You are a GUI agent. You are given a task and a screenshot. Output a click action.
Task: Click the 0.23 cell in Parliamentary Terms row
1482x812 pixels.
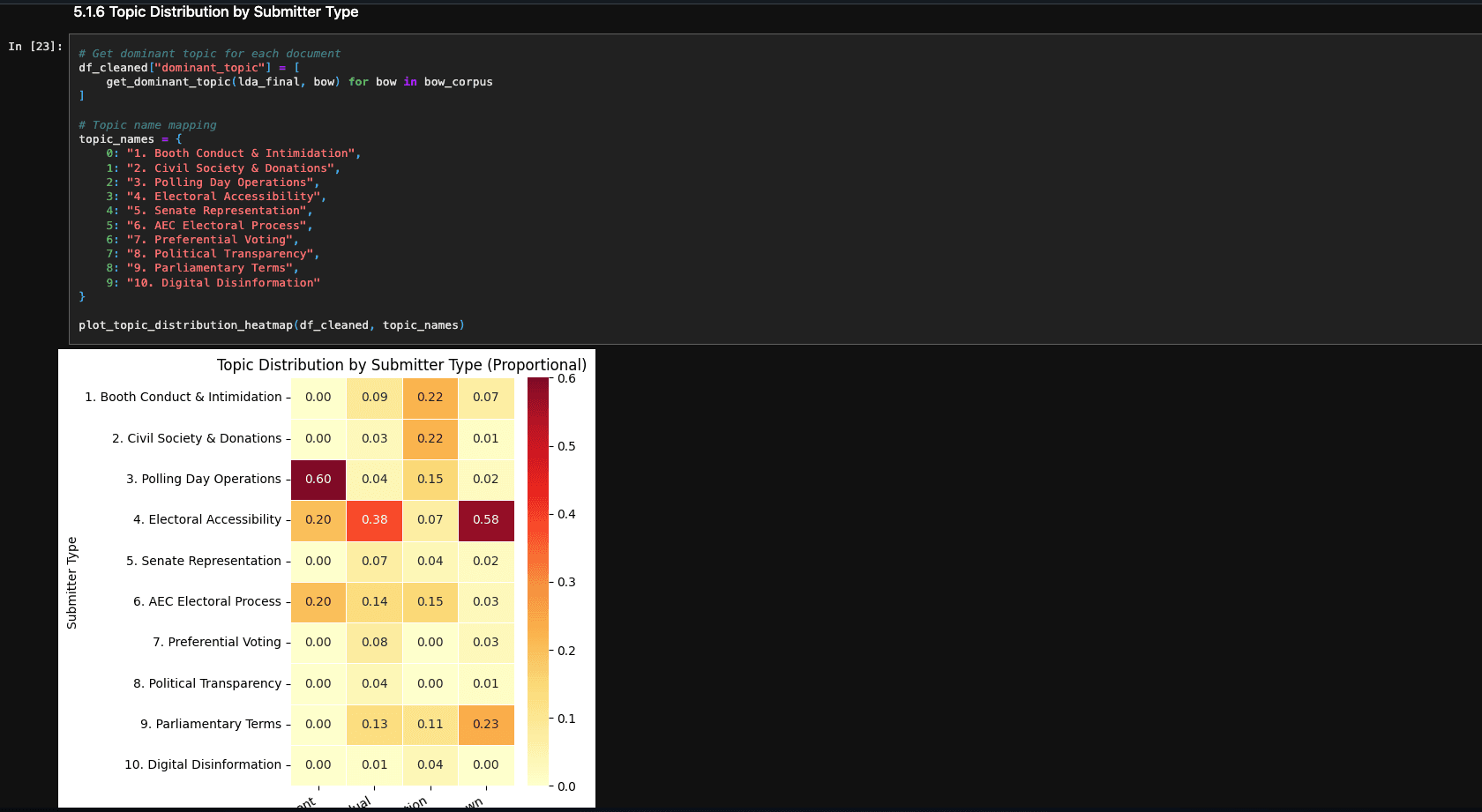[486, 724]
